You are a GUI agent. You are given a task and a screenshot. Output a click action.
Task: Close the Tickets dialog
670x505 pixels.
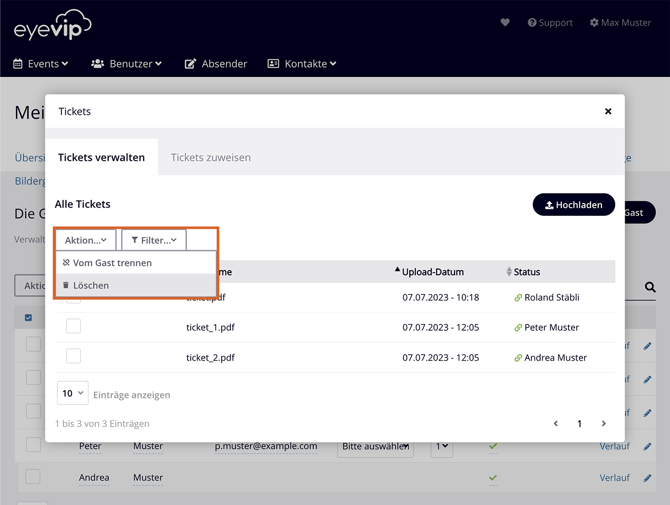point(608,112)
